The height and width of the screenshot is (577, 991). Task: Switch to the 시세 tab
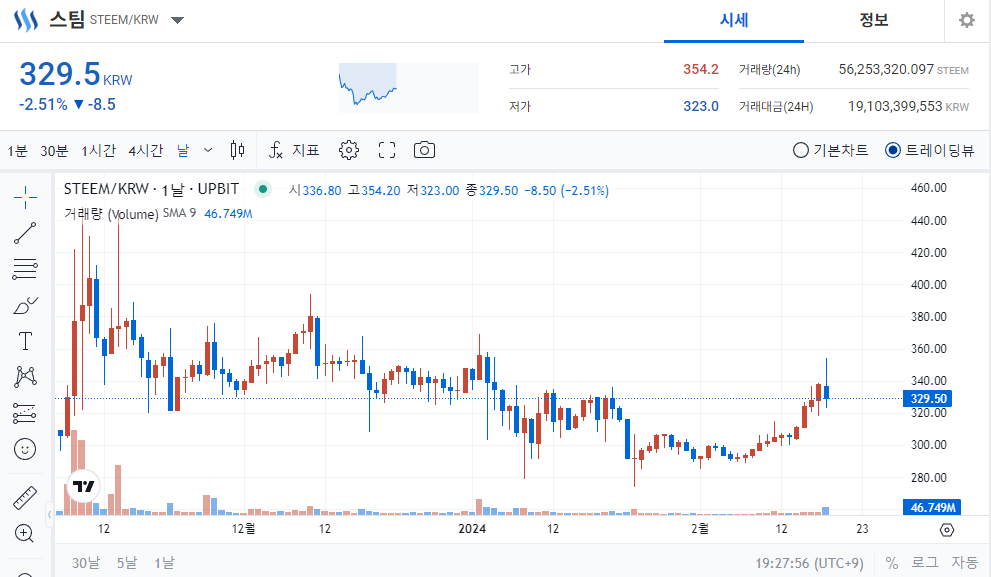click(734, 20)
